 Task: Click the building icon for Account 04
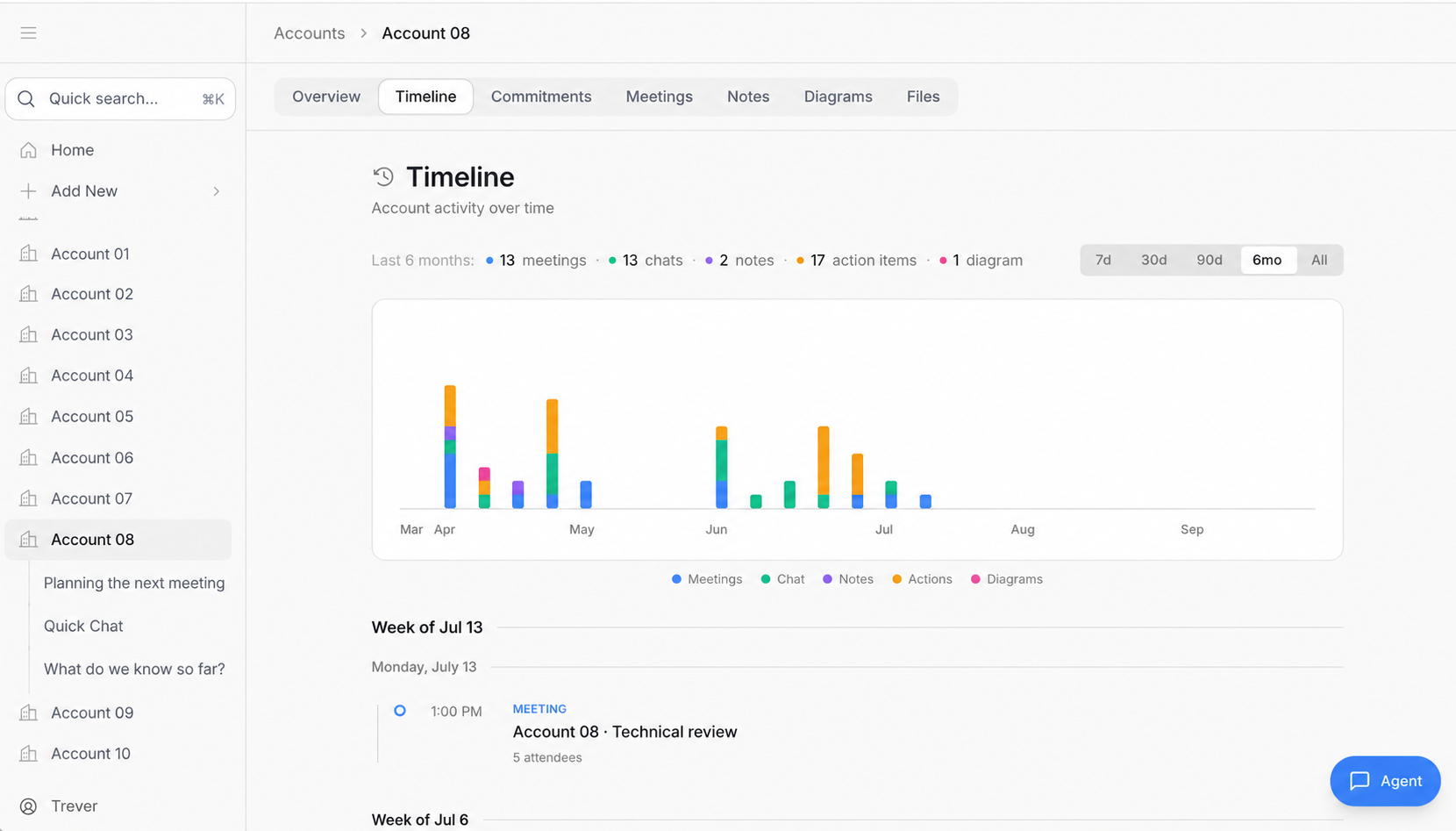click(x=28, y=376)
